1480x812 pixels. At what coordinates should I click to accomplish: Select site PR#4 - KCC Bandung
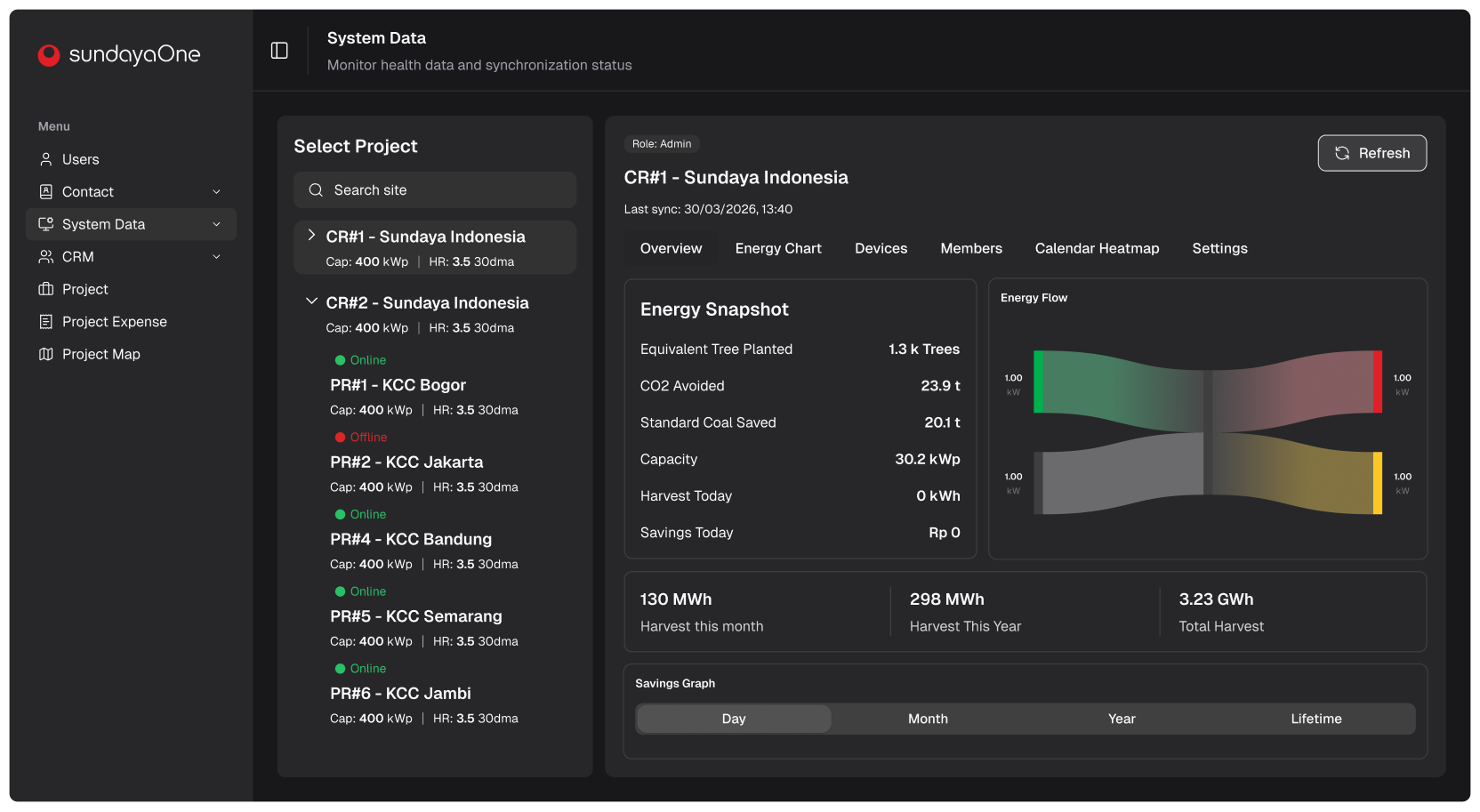point(411,539)
